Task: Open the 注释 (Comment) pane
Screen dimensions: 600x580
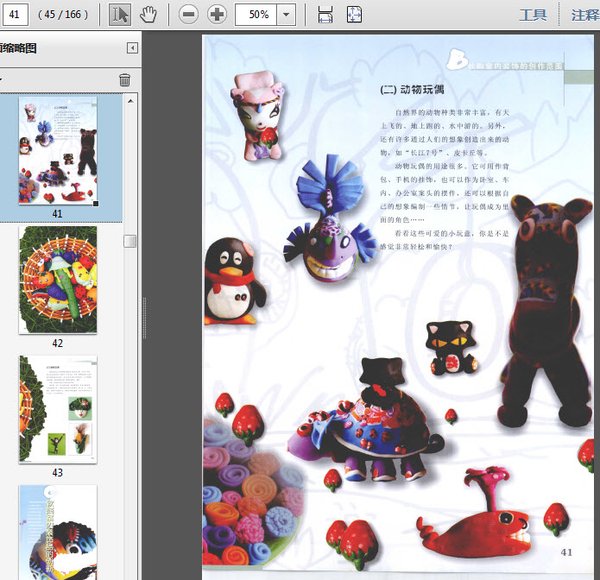Action: 584,14
